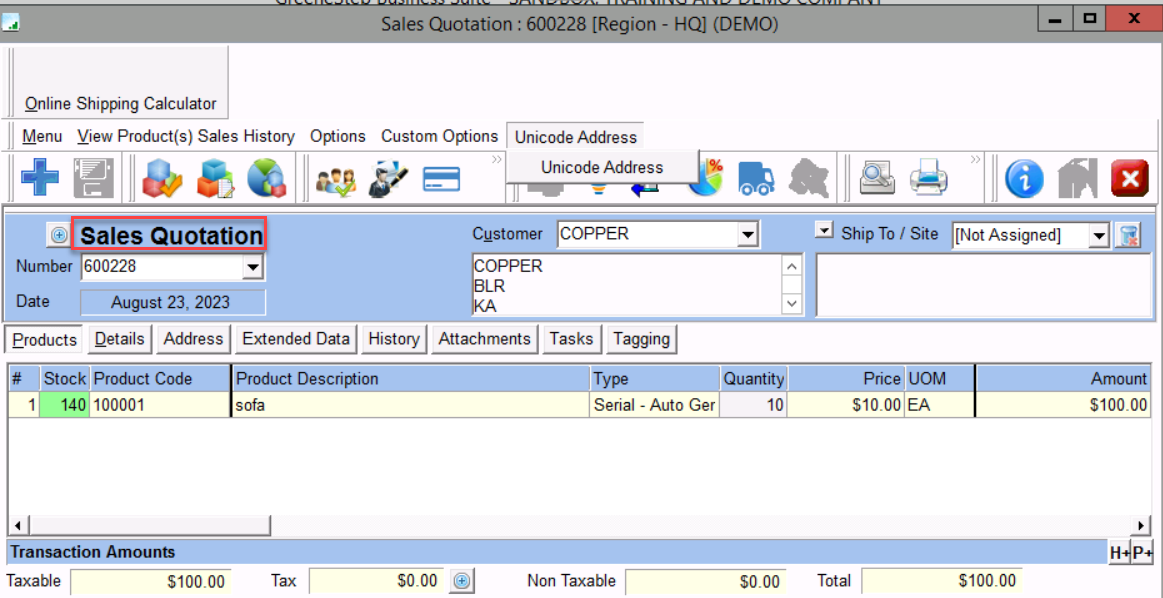Expand the Customer dropdown
Viewport: 1163px width, 598px height.
pos(747,235)
